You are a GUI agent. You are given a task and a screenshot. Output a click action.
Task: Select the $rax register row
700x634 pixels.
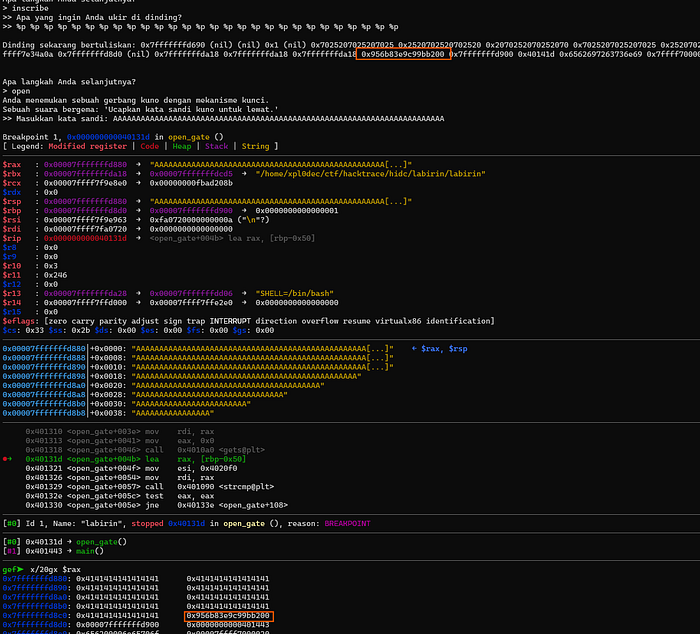(x=207, y=165)
